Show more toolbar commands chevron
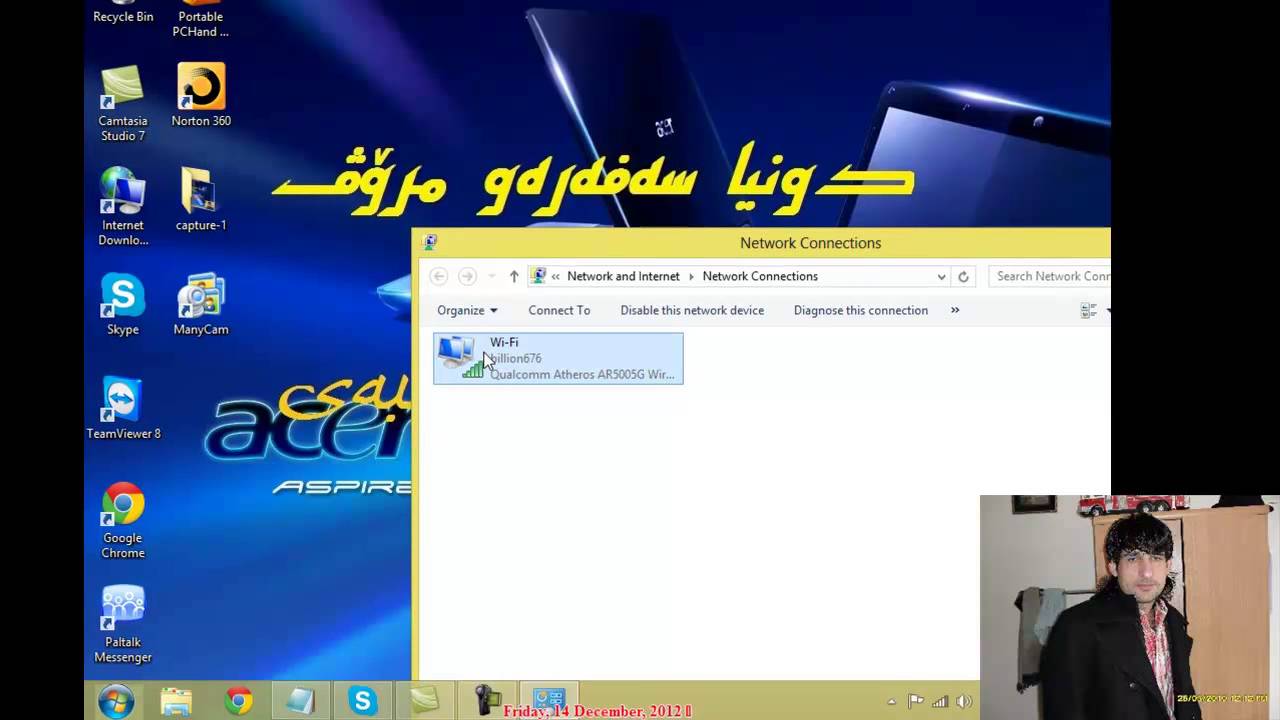This screenshot has height=720, width=1280. pos(955,310)
